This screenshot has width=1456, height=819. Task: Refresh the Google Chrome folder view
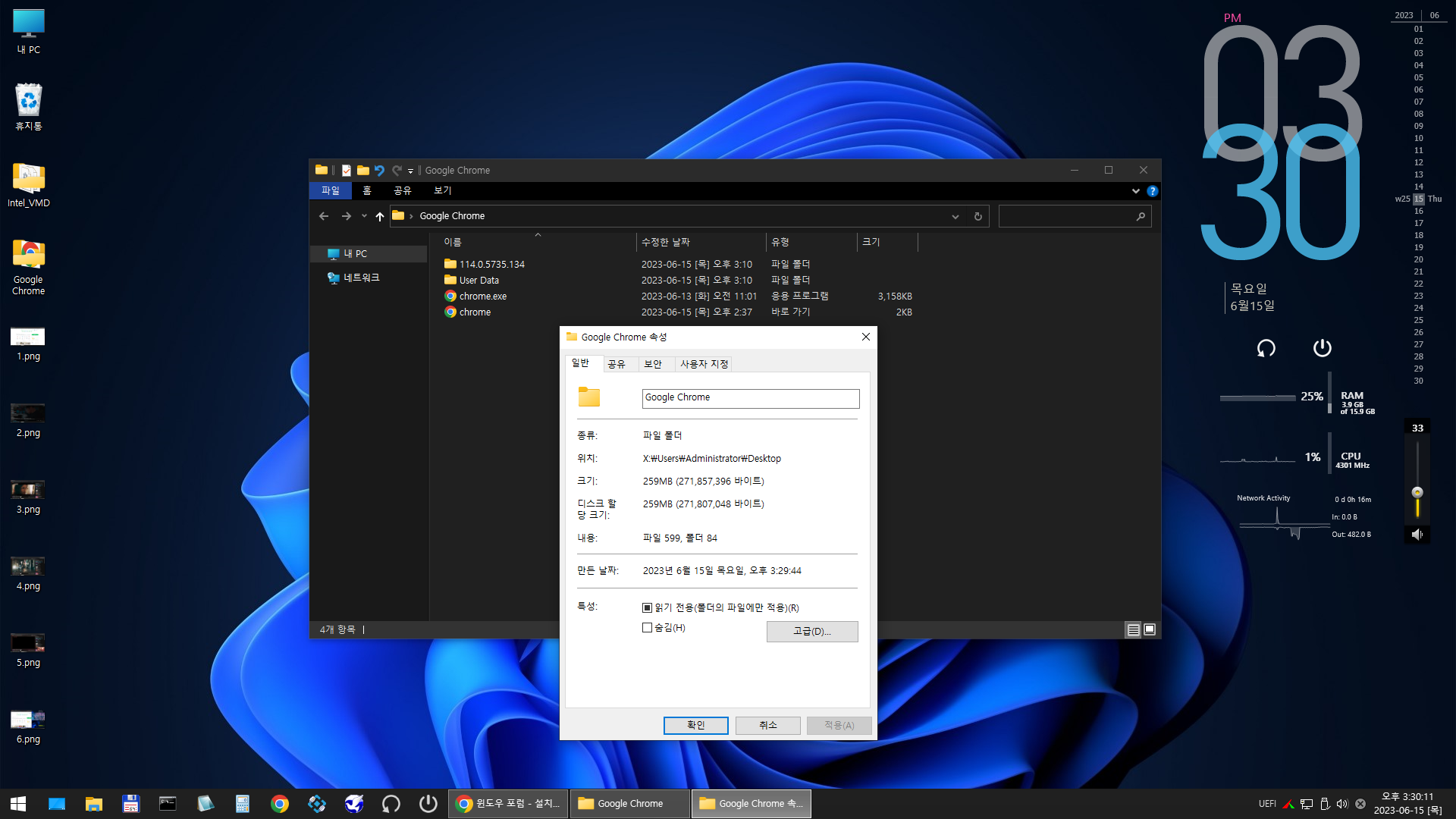(x=978, y=217)
